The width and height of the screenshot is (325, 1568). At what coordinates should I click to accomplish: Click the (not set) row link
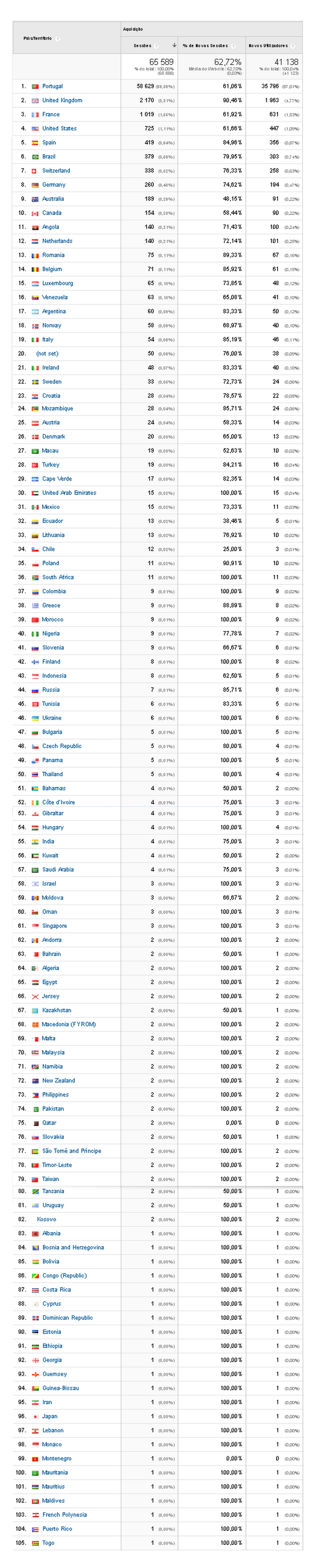[x=48, y=354]
